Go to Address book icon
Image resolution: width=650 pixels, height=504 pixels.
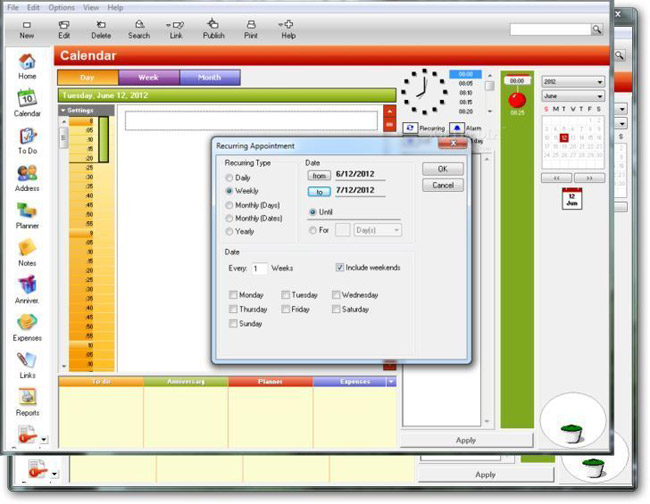(27, 176)
